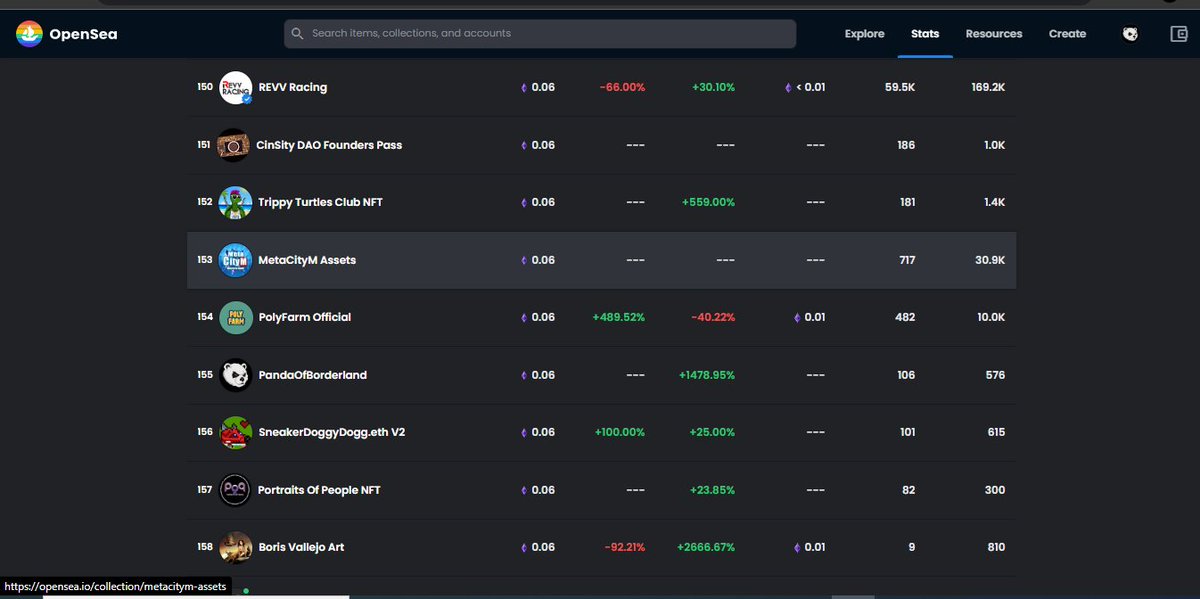Open the PolyFarm Official collection

pos(304,318)
